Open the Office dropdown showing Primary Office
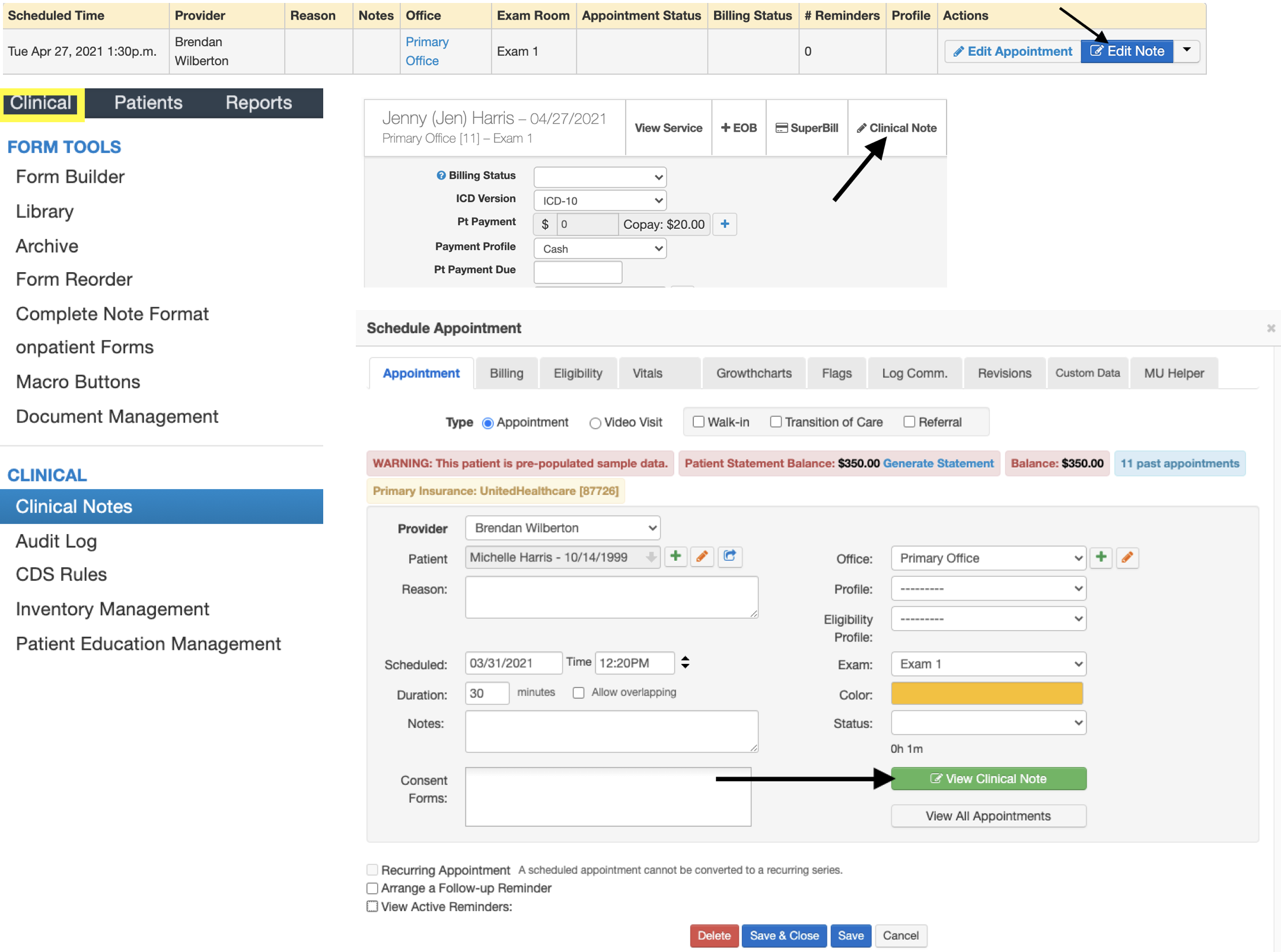This screenshot has width=1281, height=952. (988, 558)
